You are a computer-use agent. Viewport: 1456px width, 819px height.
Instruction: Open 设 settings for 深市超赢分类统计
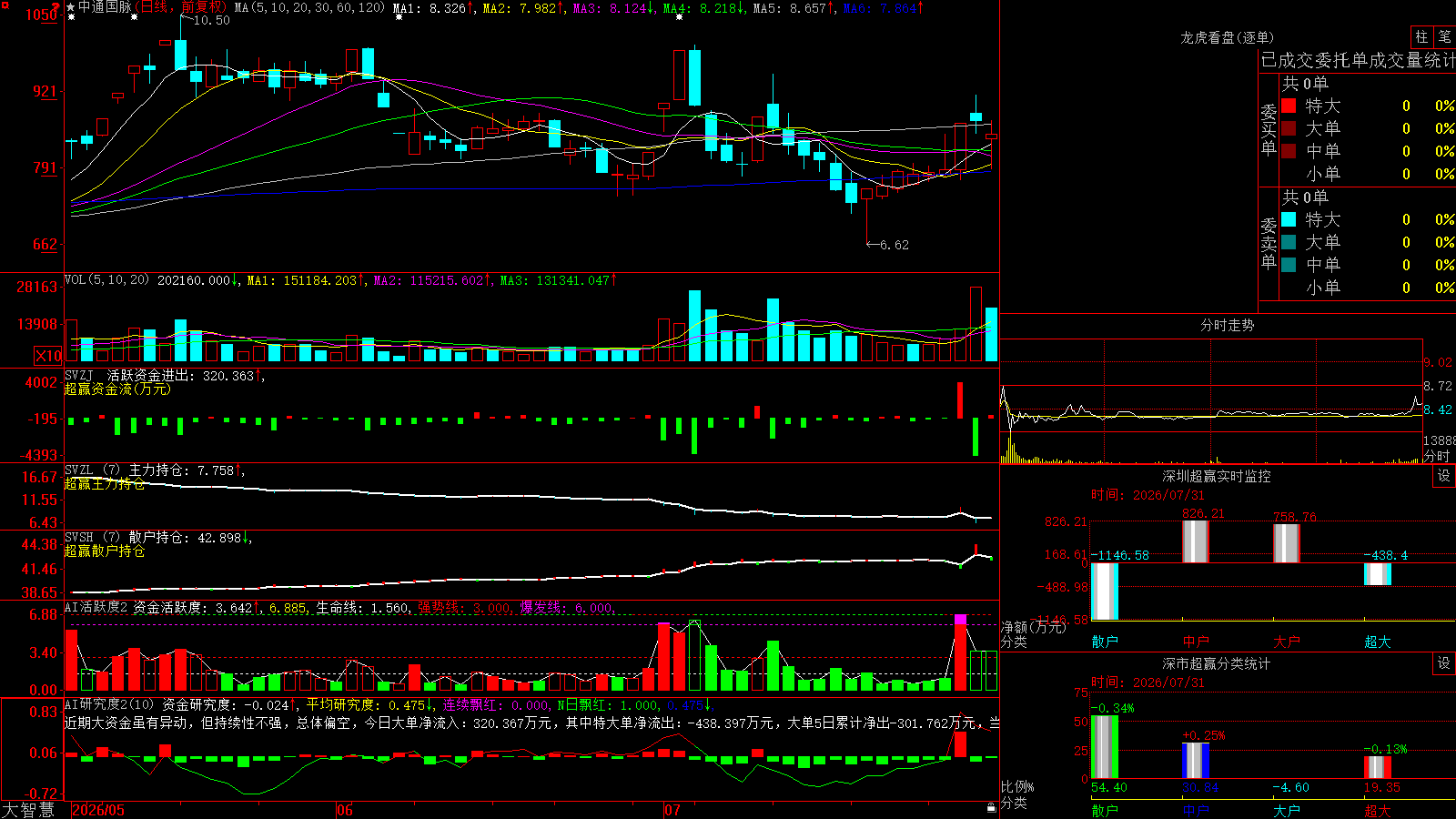tap(1444, 663)
